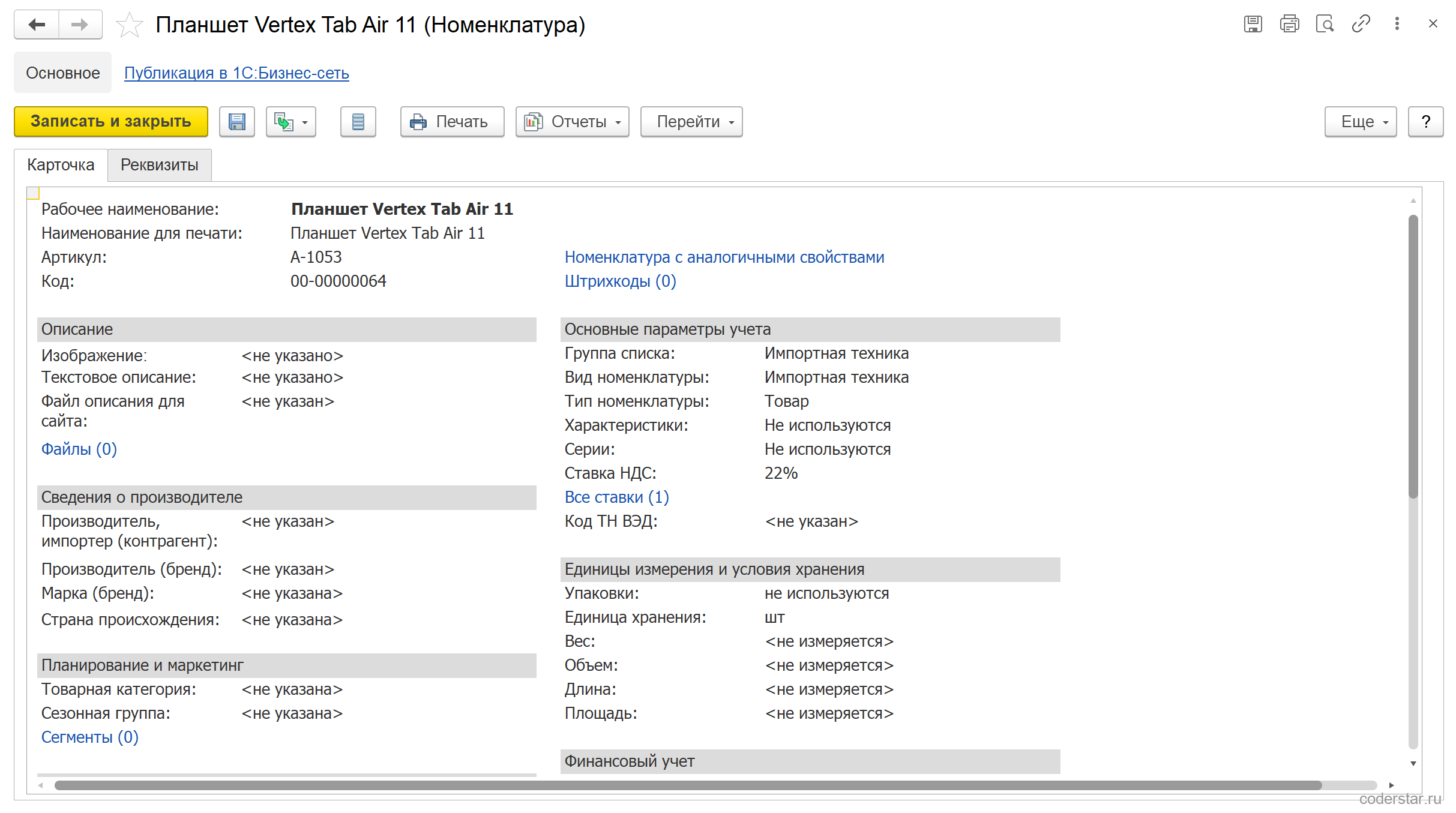Screen dimensions: 1456x813
Task: Add to favorites with the star icon
Action: 129,25
